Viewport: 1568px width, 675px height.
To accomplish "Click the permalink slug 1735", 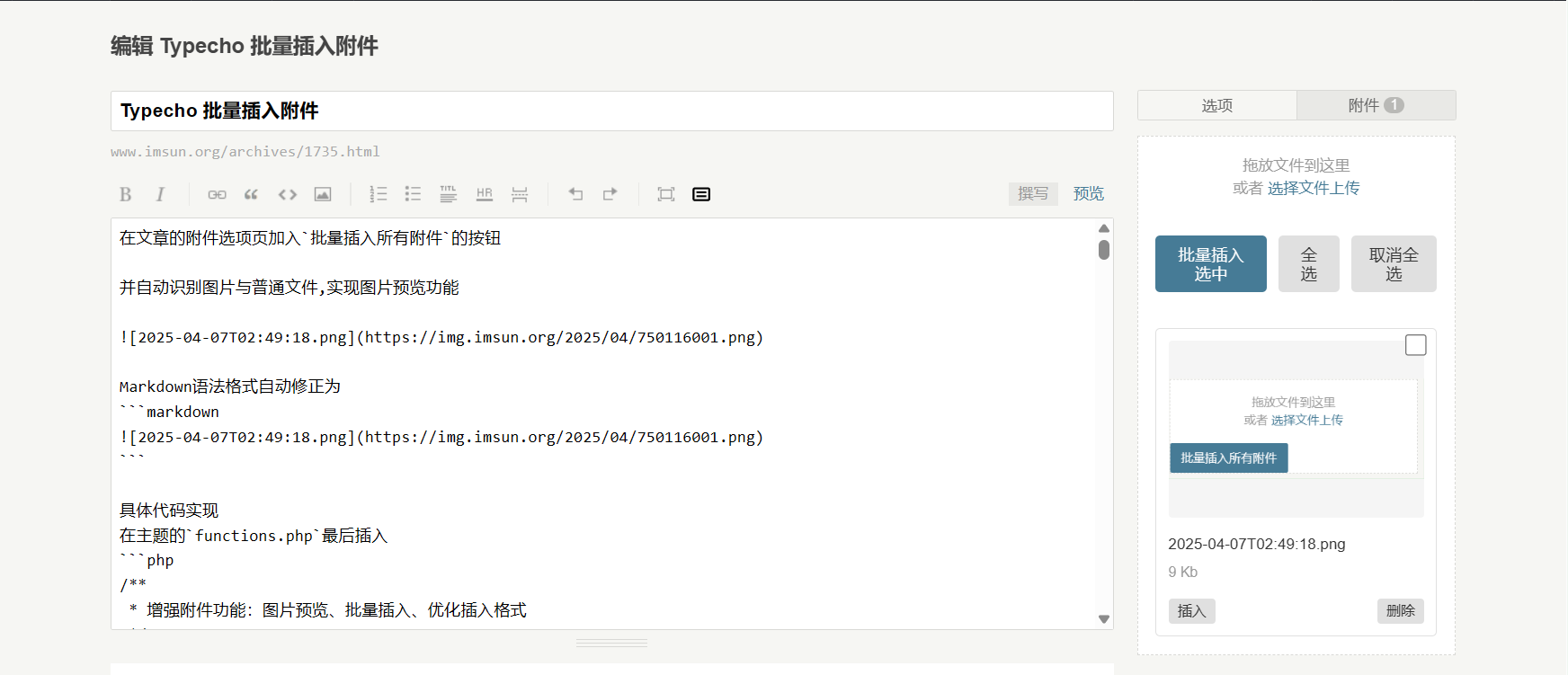I will (x=321, y=152).
